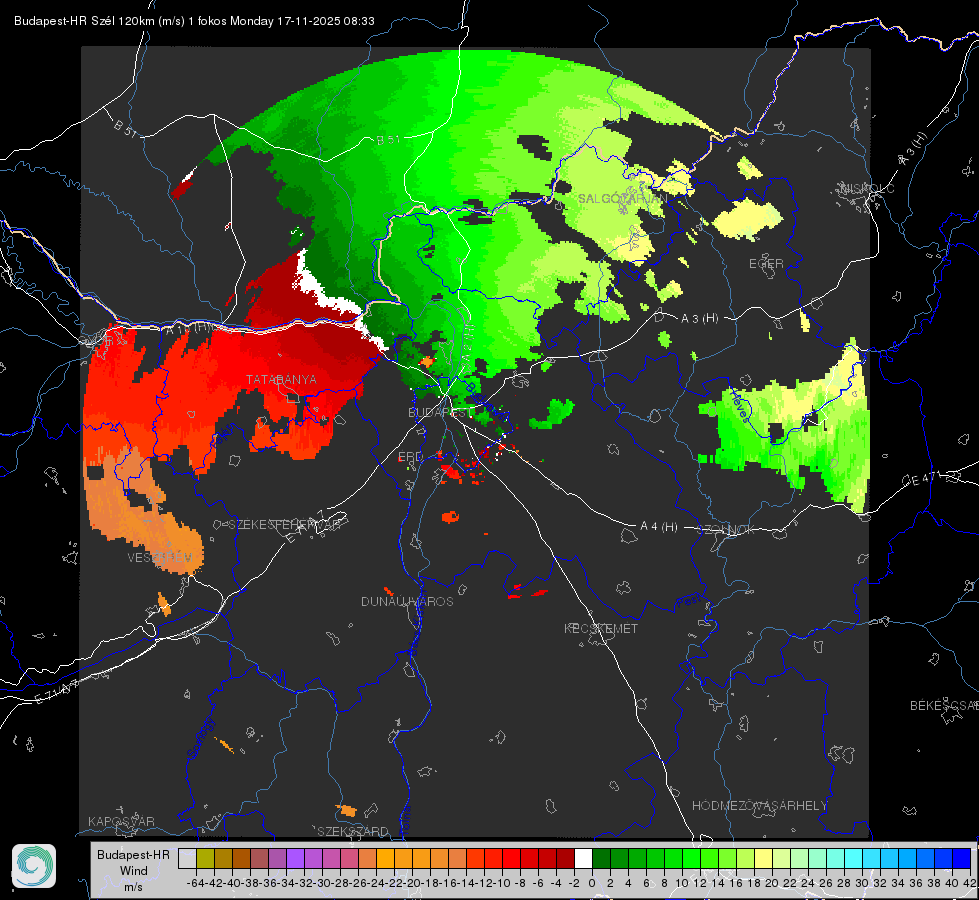This screenshot has width=979, height=900.
Task: Pick the light grey swatch at the legend's left end
Action: [x=187, y=858]
